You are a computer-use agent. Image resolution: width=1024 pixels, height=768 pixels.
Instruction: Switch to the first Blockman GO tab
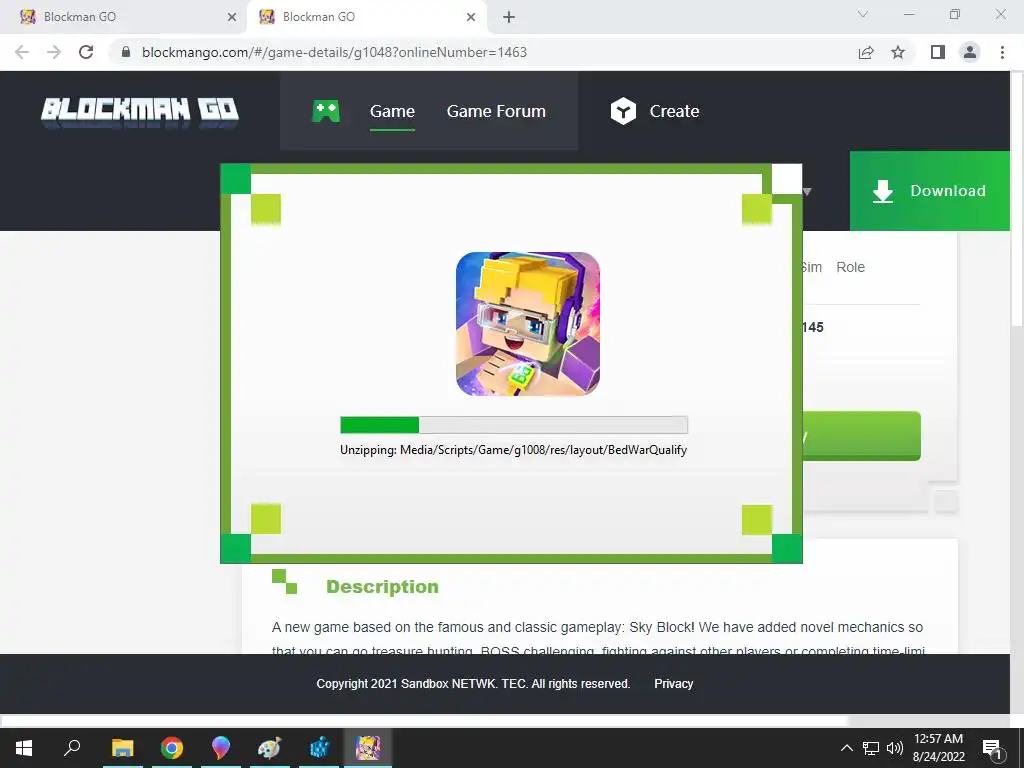coord(124,17)
